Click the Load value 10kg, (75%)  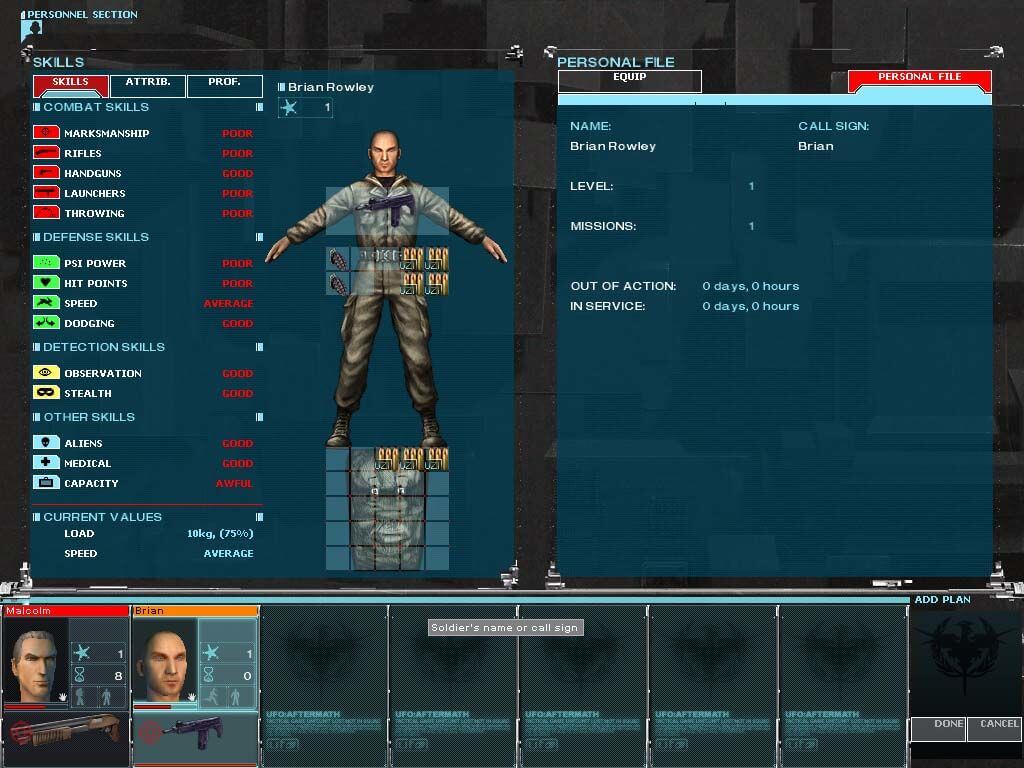pos(220,534)
